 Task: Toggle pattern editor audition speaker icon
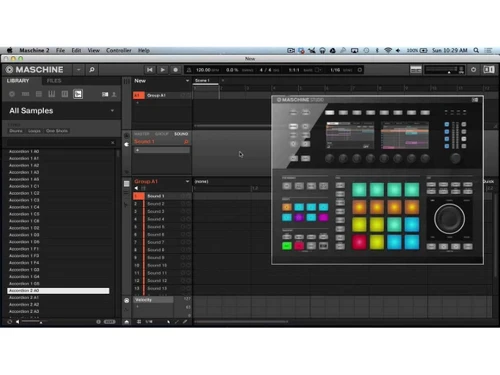[x=136, y=188]
